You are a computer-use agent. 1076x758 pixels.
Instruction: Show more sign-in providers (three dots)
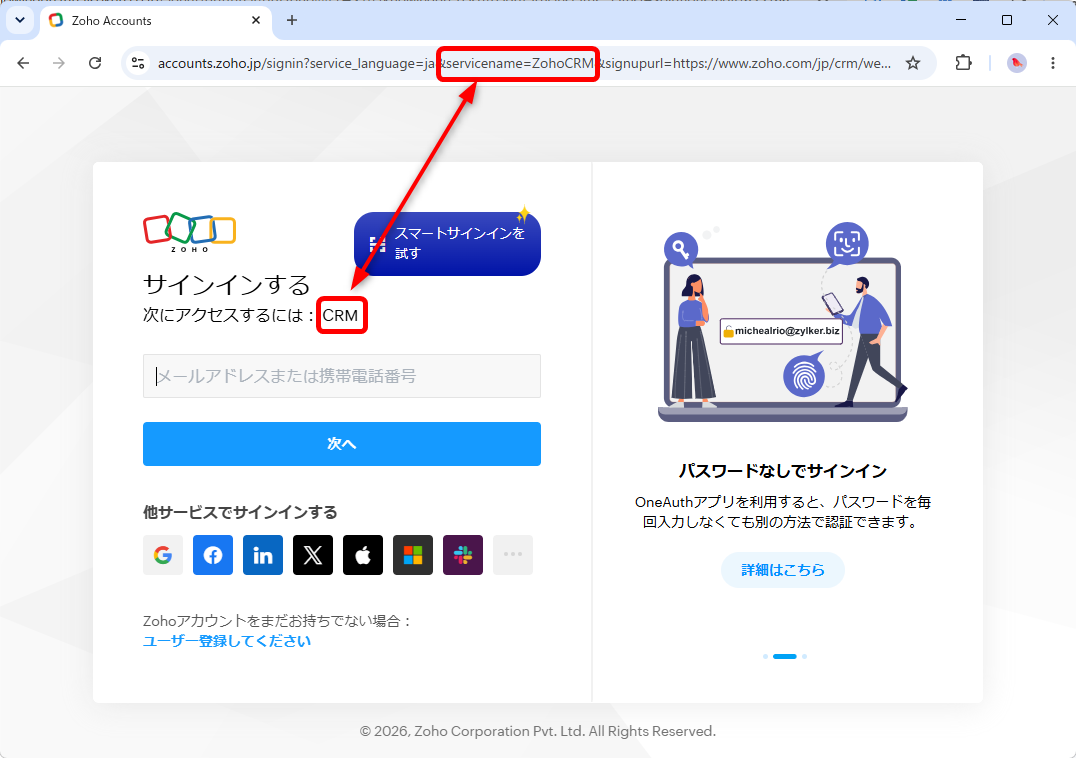pos(513,555)
